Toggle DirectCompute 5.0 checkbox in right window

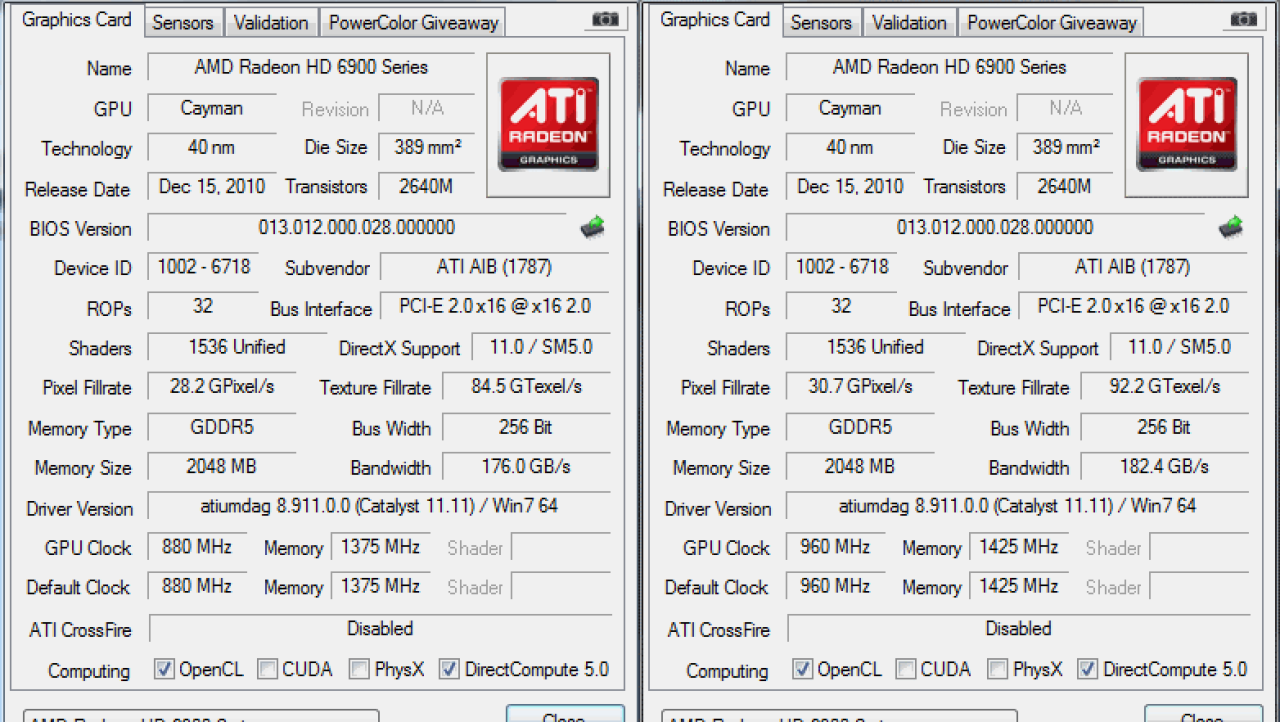[1087, 669]
